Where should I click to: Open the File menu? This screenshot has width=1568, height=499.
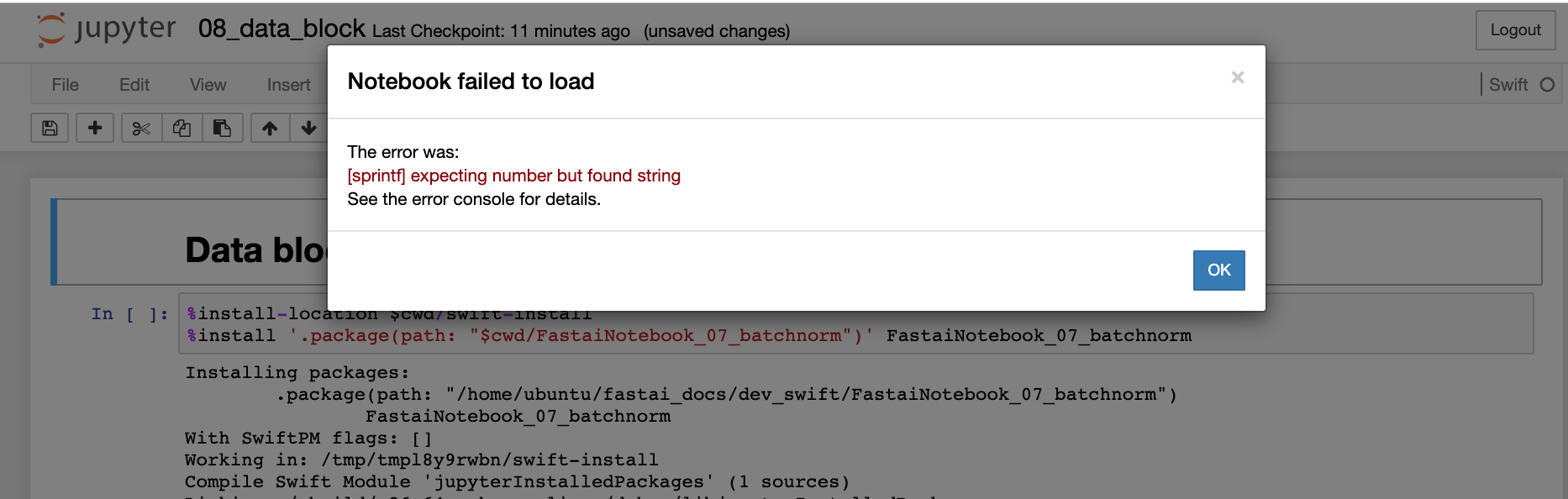[x=65, y=85]
